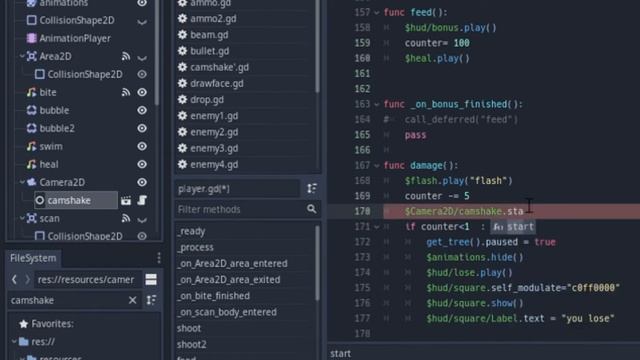The image size is (640, 360).
Task: Open signals of Area2D node
Action: [x=126, y=57]
